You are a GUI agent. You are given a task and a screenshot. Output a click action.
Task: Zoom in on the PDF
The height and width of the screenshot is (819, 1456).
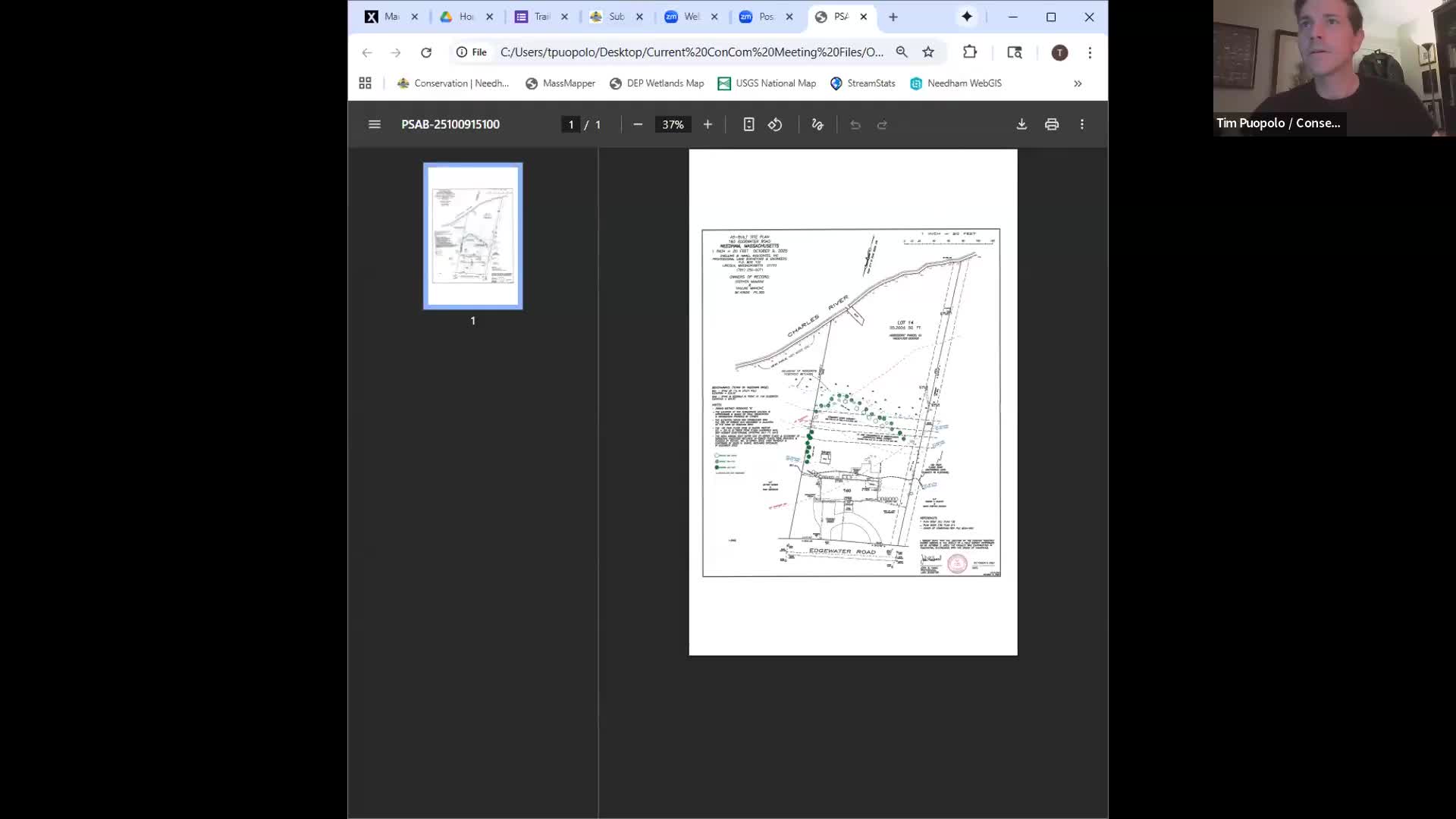[x=708, y=124]
